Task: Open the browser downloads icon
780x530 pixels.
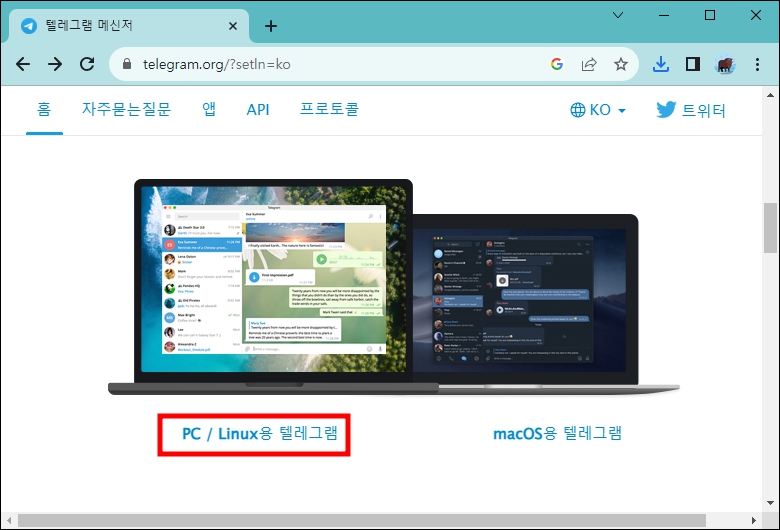Action: coord(661,64)
